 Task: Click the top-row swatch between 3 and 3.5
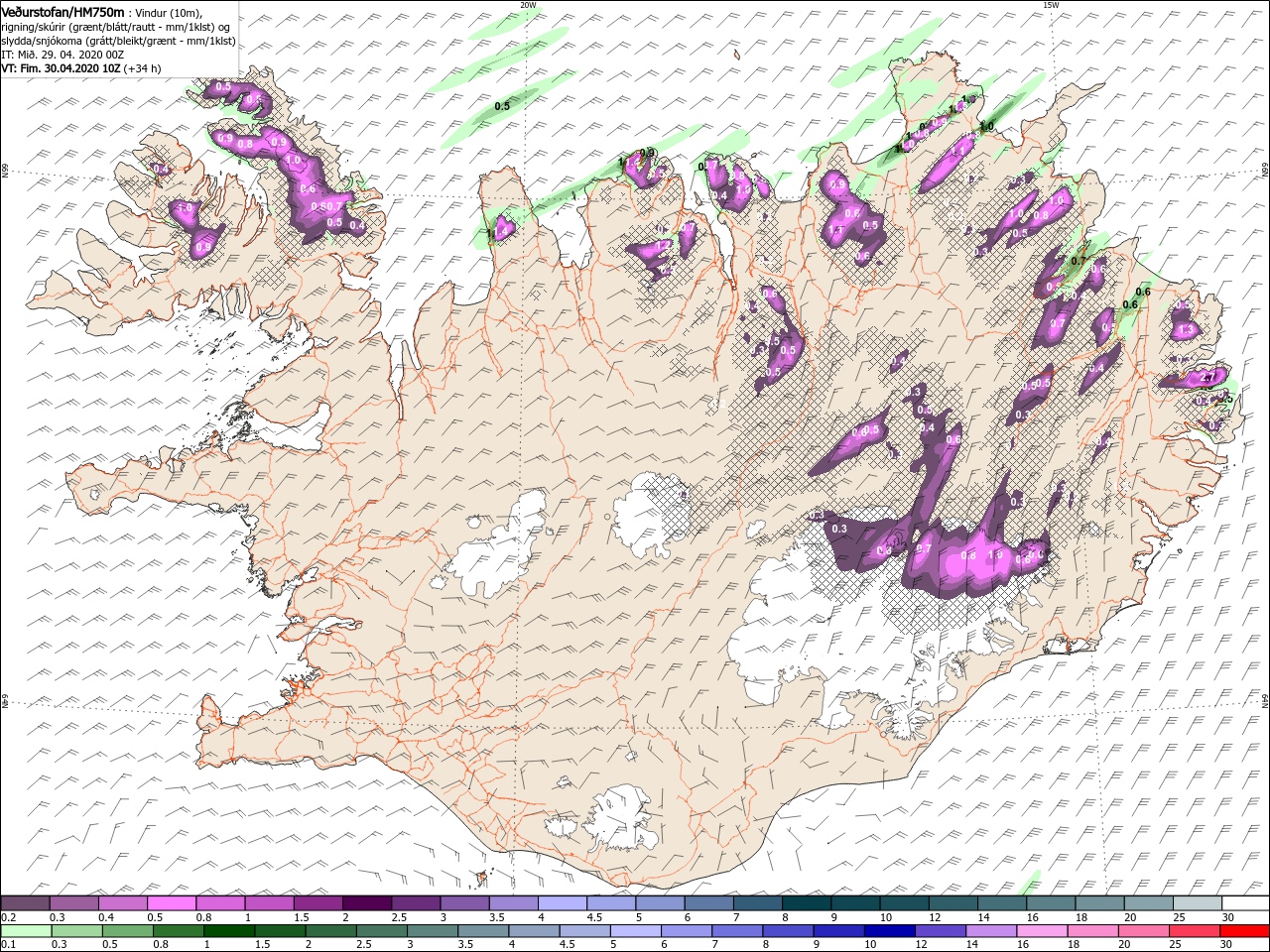coord(464,903)
